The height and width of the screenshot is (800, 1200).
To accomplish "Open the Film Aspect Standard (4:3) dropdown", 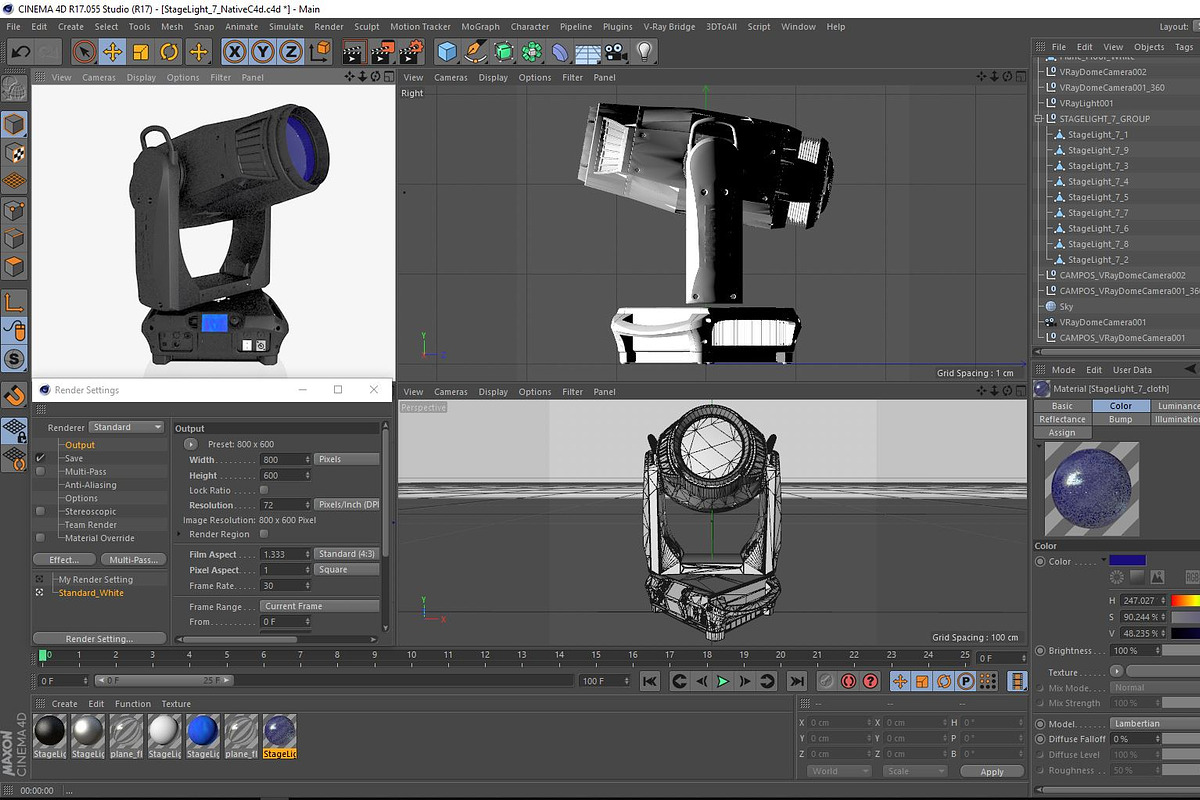I will (x=347, y=554).
